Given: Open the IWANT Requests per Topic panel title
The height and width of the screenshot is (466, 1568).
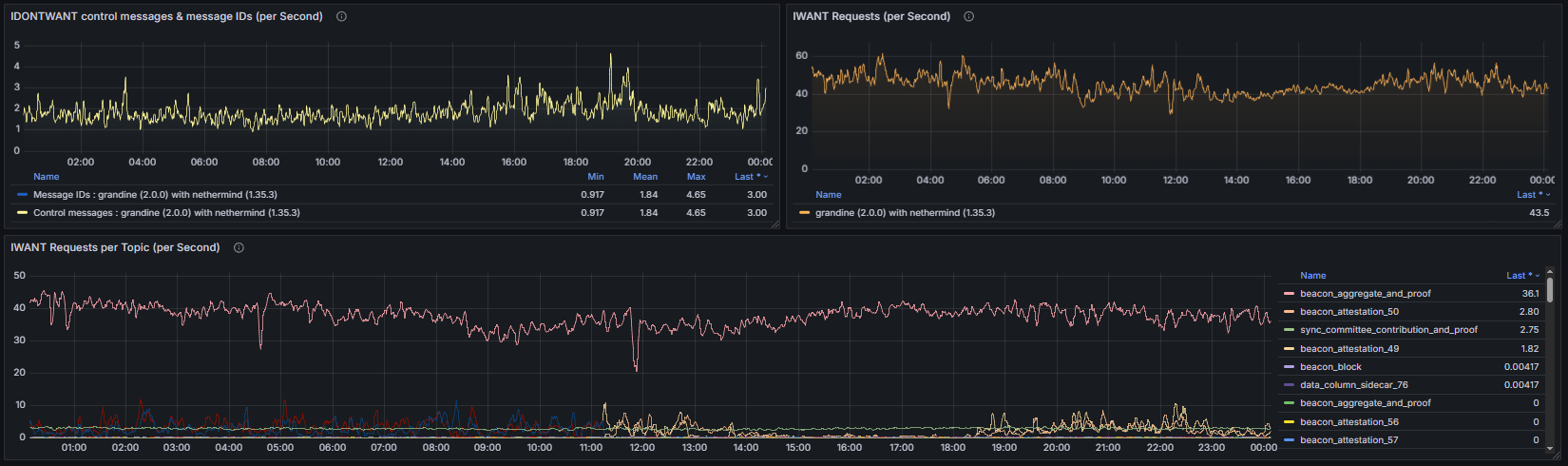Looking at the screenshot, I should pos(115,247).
